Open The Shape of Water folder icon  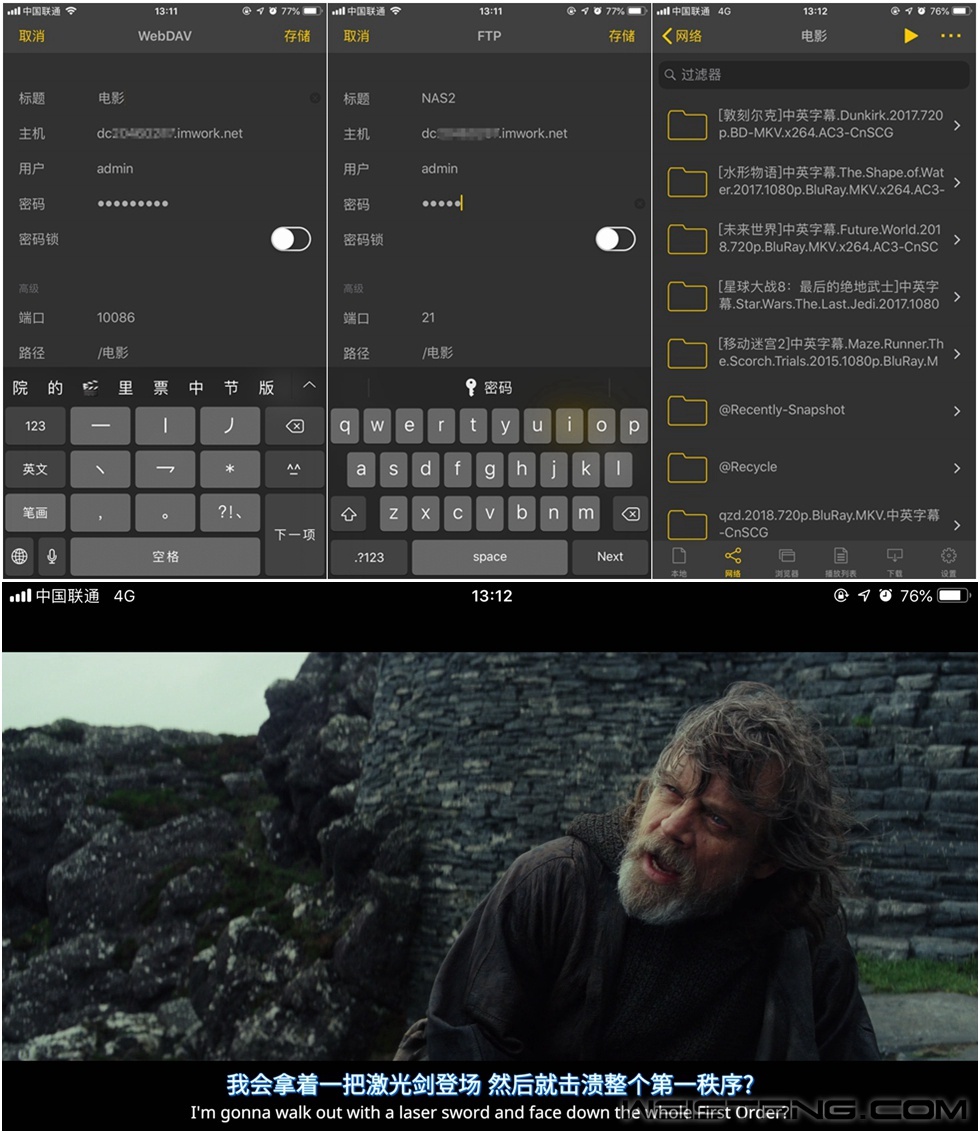click(687, 182)
